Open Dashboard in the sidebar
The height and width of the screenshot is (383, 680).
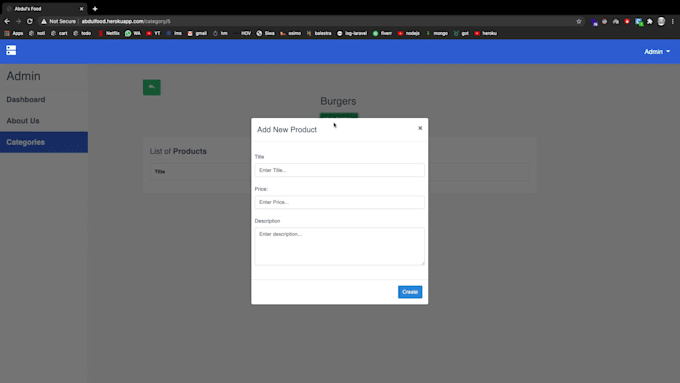(26, 99)
